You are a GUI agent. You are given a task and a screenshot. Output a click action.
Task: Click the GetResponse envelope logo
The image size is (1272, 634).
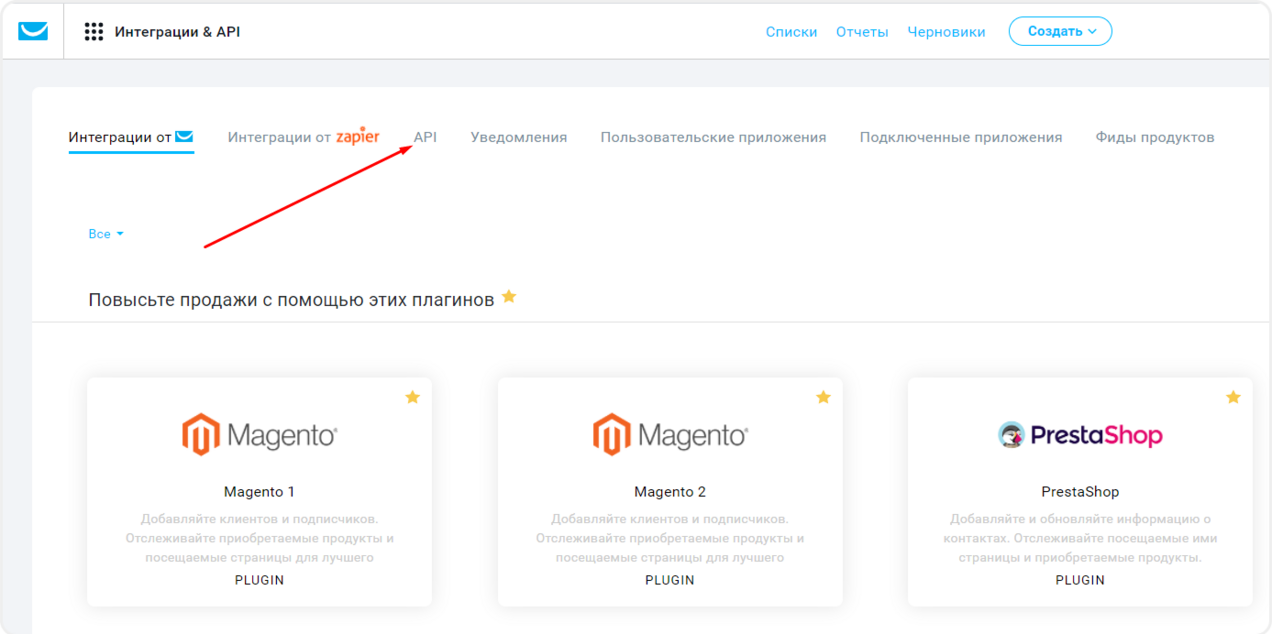pyautogui.click(x=33, y=31)
